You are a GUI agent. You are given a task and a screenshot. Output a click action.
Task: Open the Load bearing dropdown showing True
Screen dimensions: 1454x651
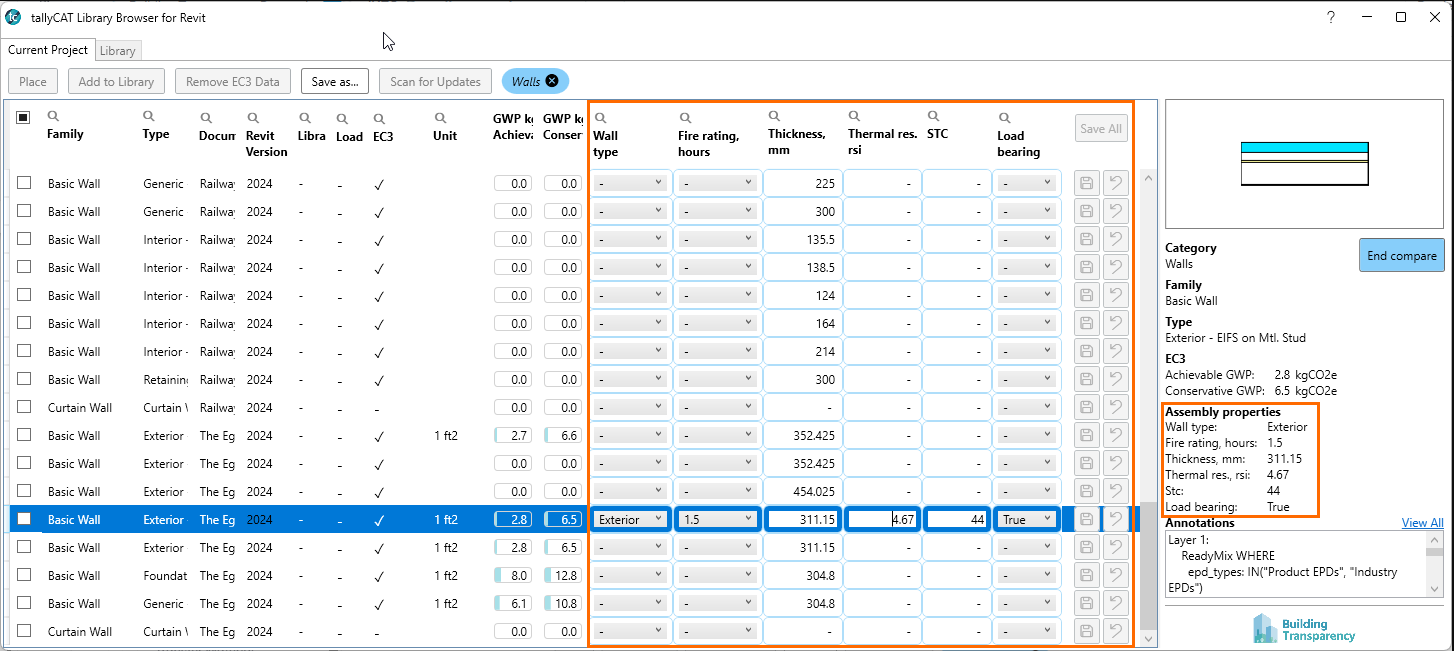(1026, 519)
